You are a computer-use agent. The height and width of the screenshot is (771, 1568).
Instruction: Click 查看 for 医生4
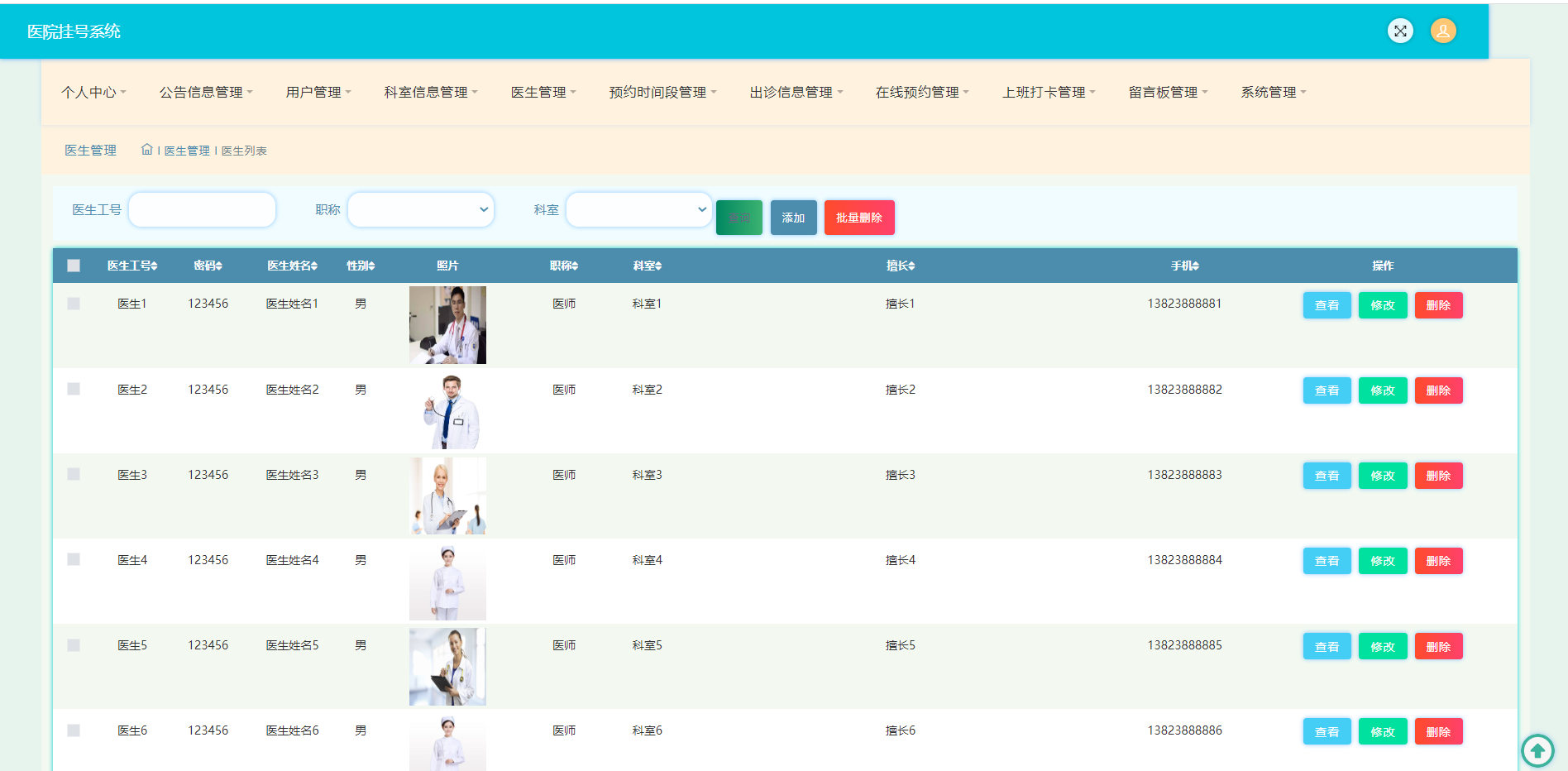1327,561
